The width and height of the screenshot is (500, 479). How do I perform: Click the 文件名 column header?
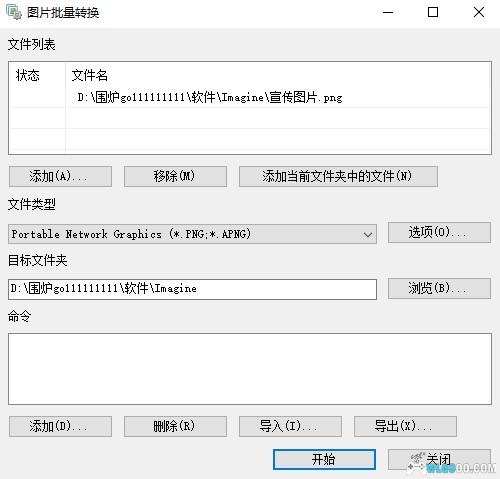point(90,75)
